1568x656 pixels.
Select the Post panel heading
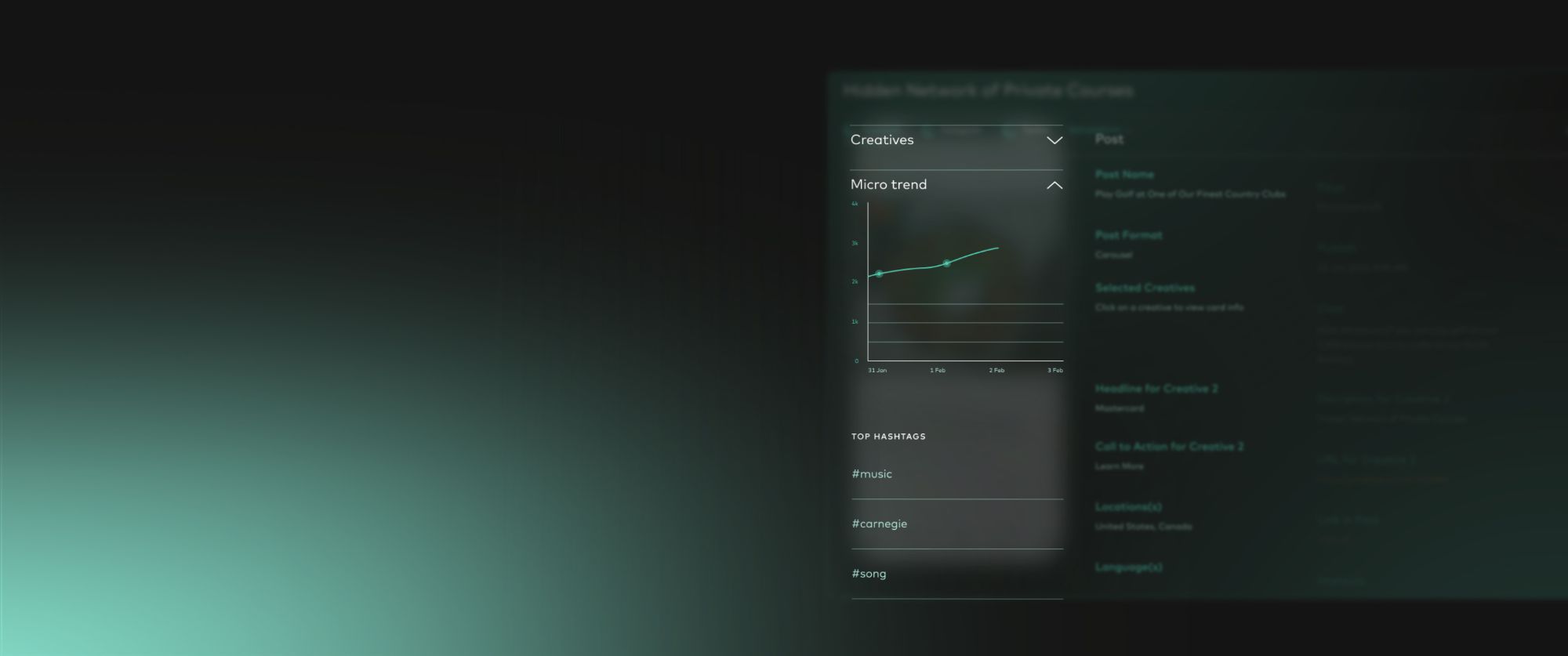click(x=1109, y=140)
